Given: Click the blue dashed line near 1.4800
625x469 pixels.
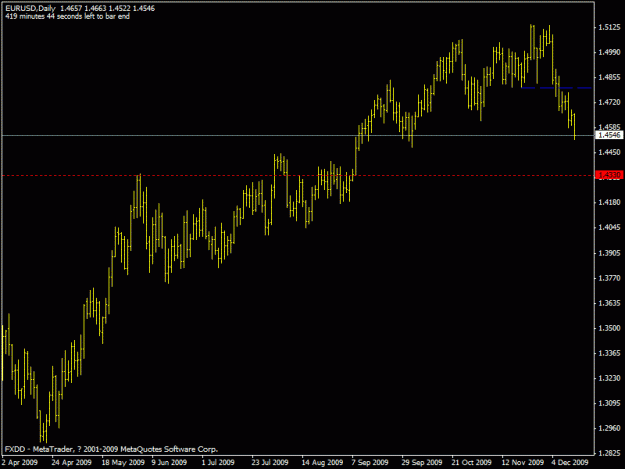Looking at the screenshot, I should click(556, 88).
